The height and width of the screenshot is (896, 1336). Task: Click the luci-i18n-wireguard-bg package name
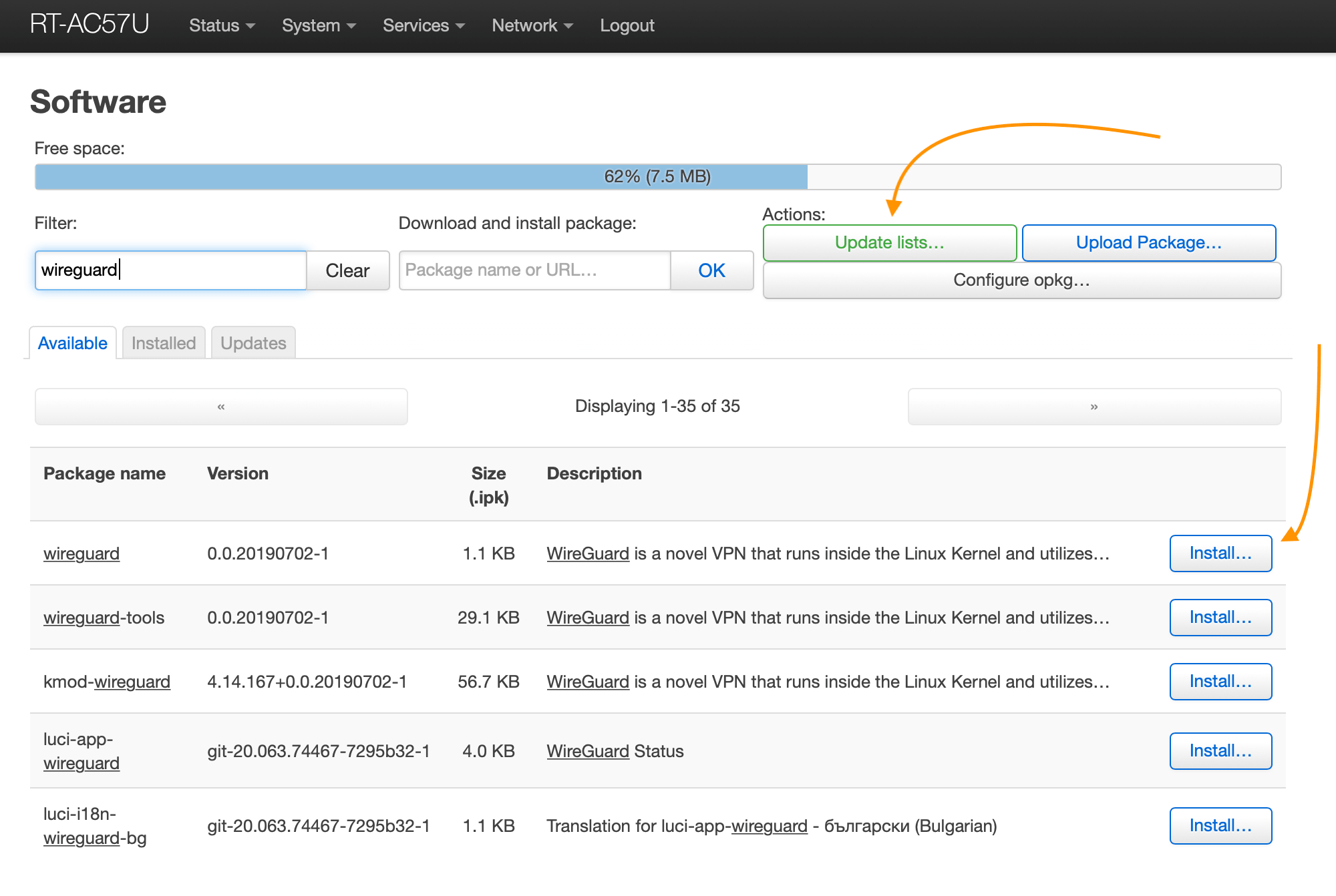[x=95, y=826]
